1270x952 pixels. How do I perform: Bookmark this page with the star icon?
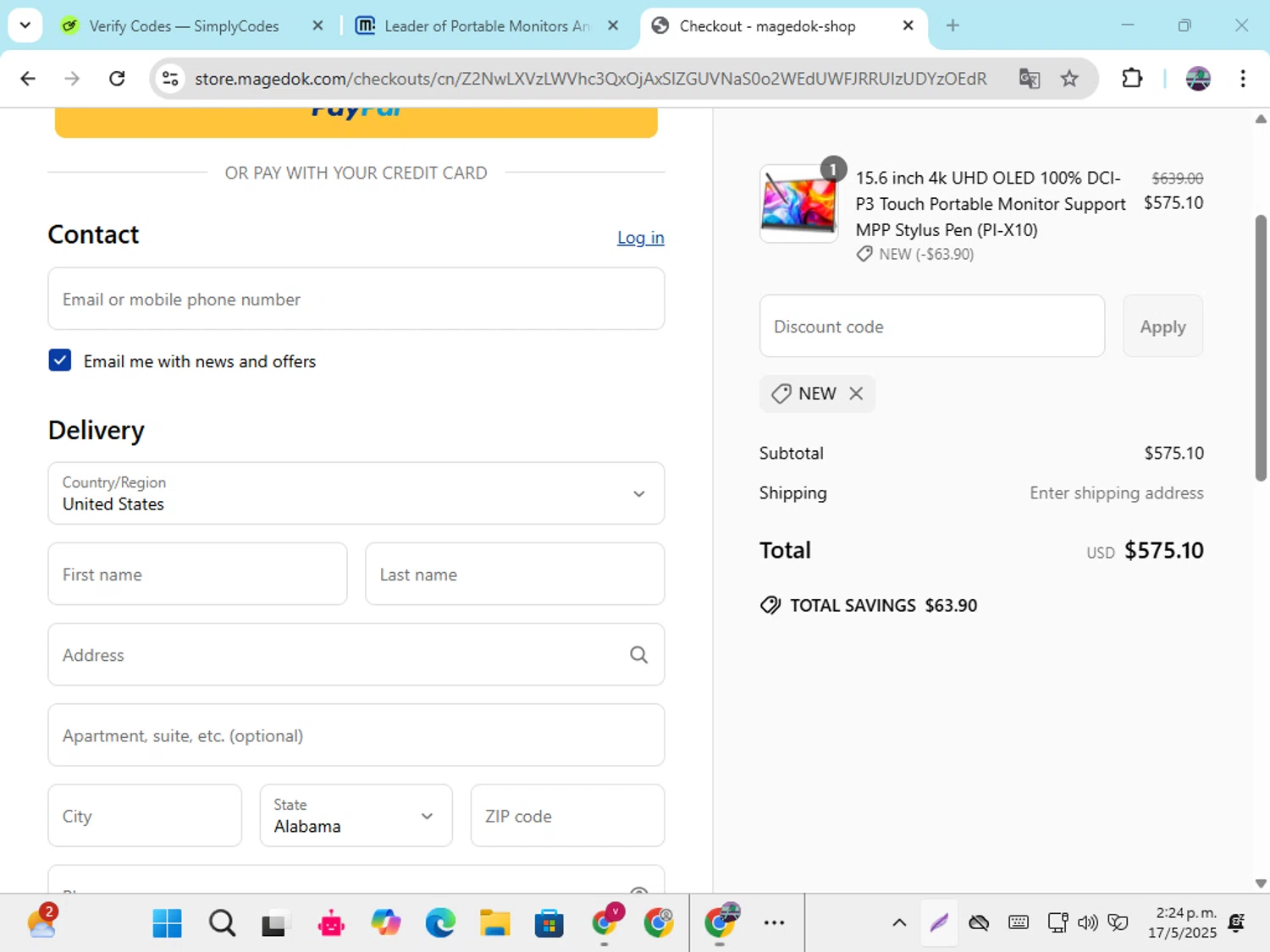[1069, 79]
